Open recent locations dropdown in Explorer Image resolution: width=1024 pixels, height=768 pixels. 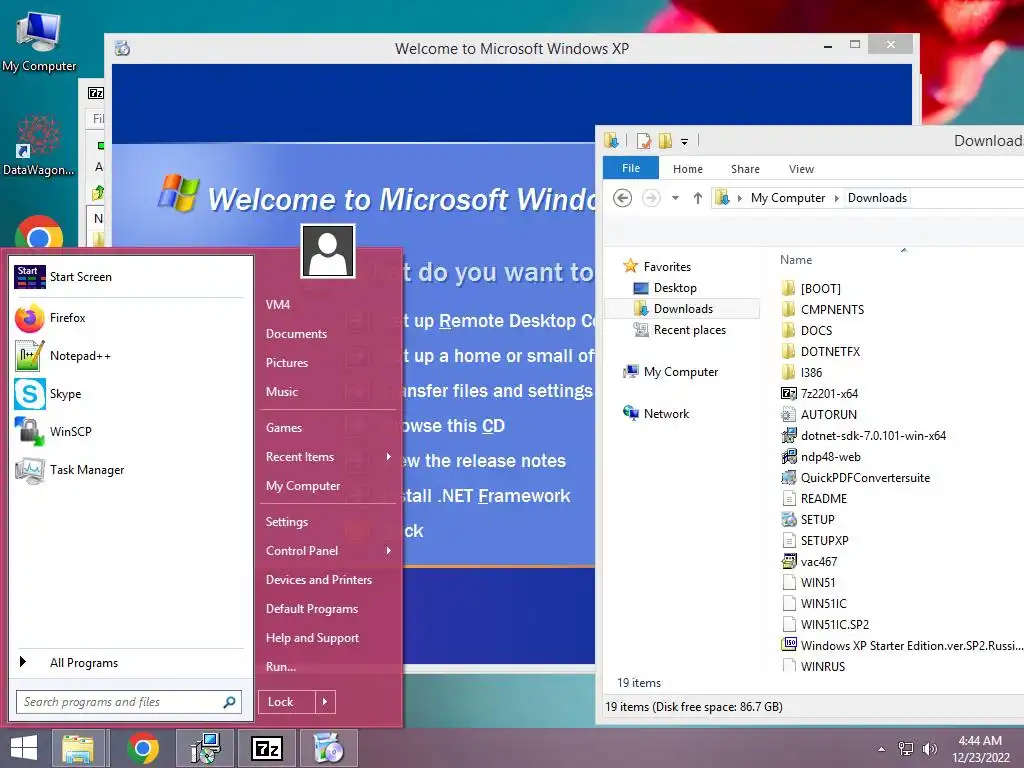675,198
